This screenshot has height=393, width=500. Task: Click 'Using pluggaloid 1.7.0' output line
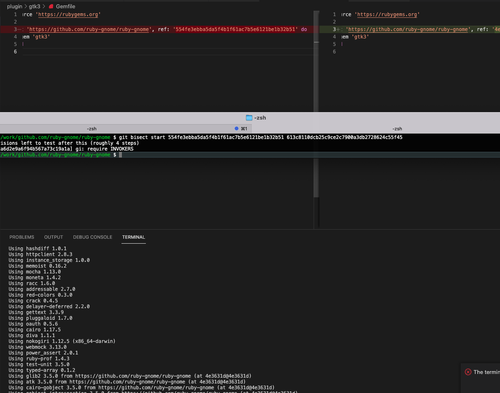click(40, 318)
